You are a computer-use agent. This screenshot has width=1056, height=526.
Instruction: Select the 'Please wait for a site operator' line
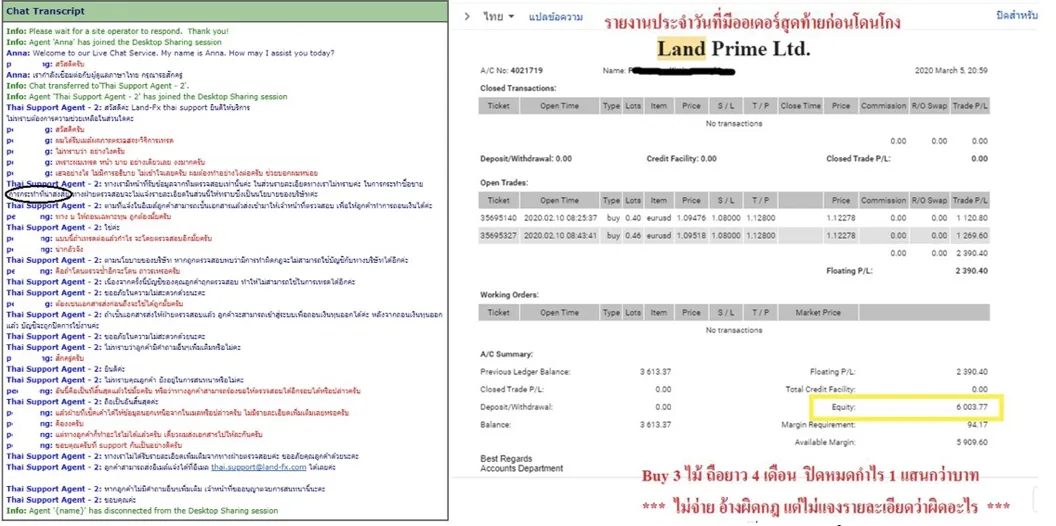(x=117, y=31)
